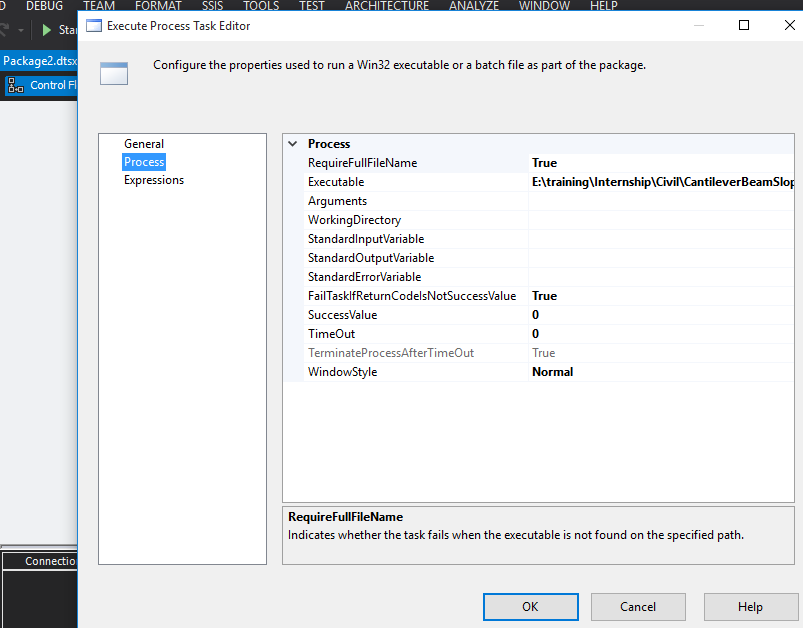803x628 pixels.
Task: Open the caret dropdown beside the redo arrow
Action: pos(20,30)
